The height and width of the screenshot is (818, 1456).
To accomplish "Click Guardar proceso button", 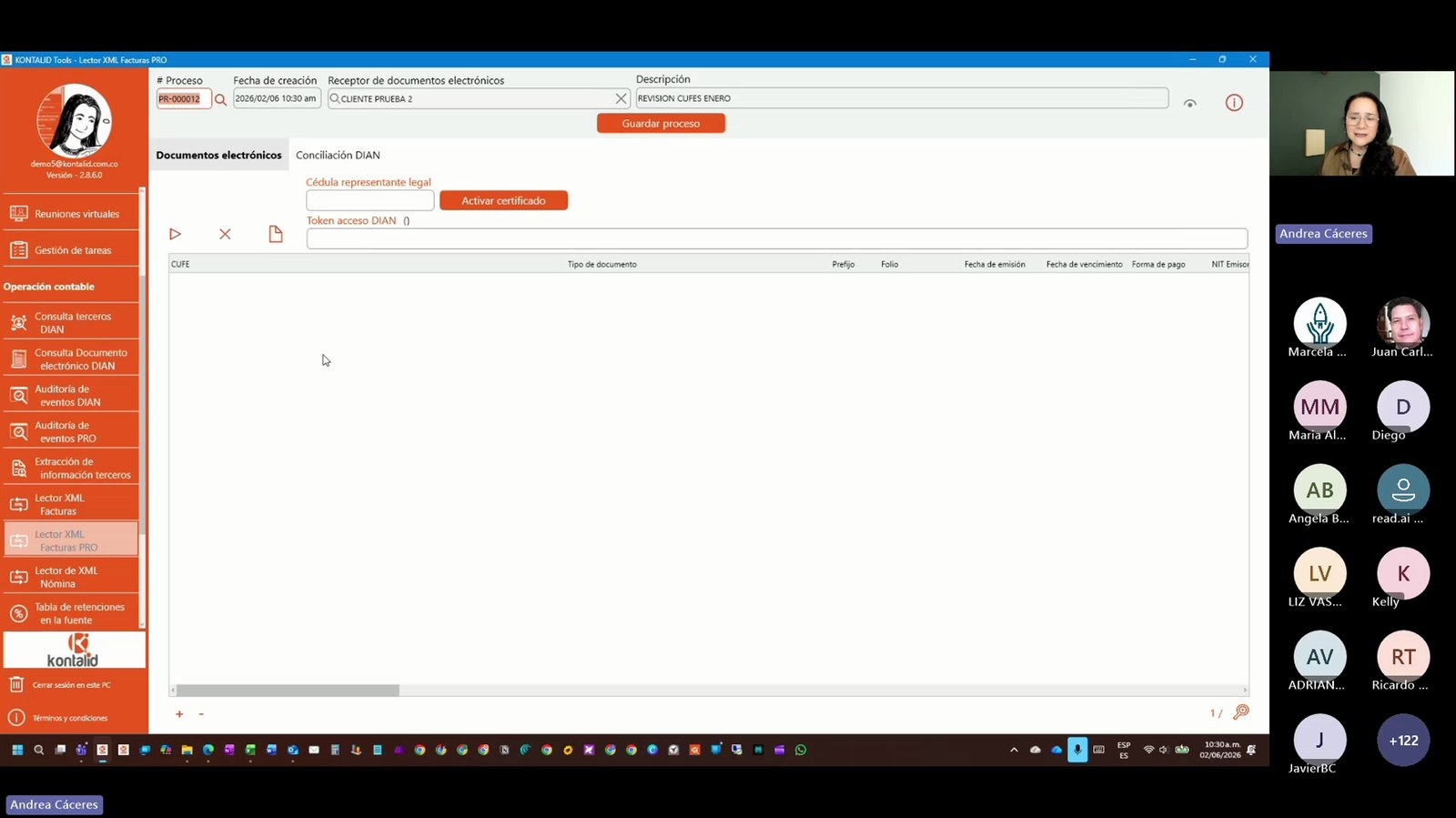I will tap(661, 124).
